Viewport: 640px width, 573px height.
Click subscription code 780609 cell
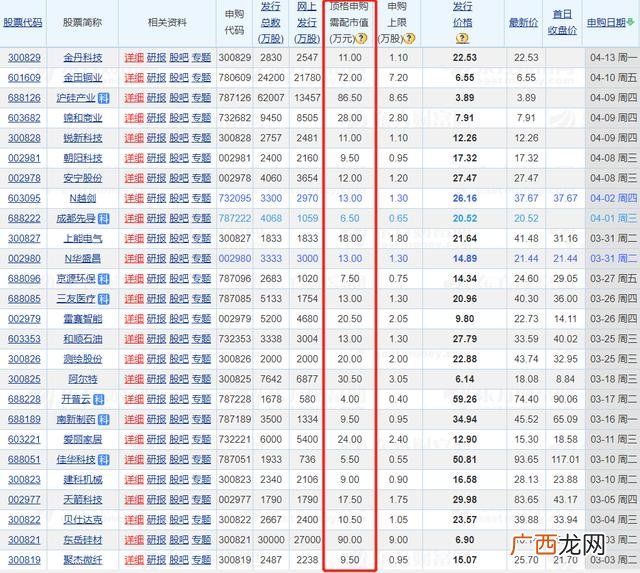point(235,78)
